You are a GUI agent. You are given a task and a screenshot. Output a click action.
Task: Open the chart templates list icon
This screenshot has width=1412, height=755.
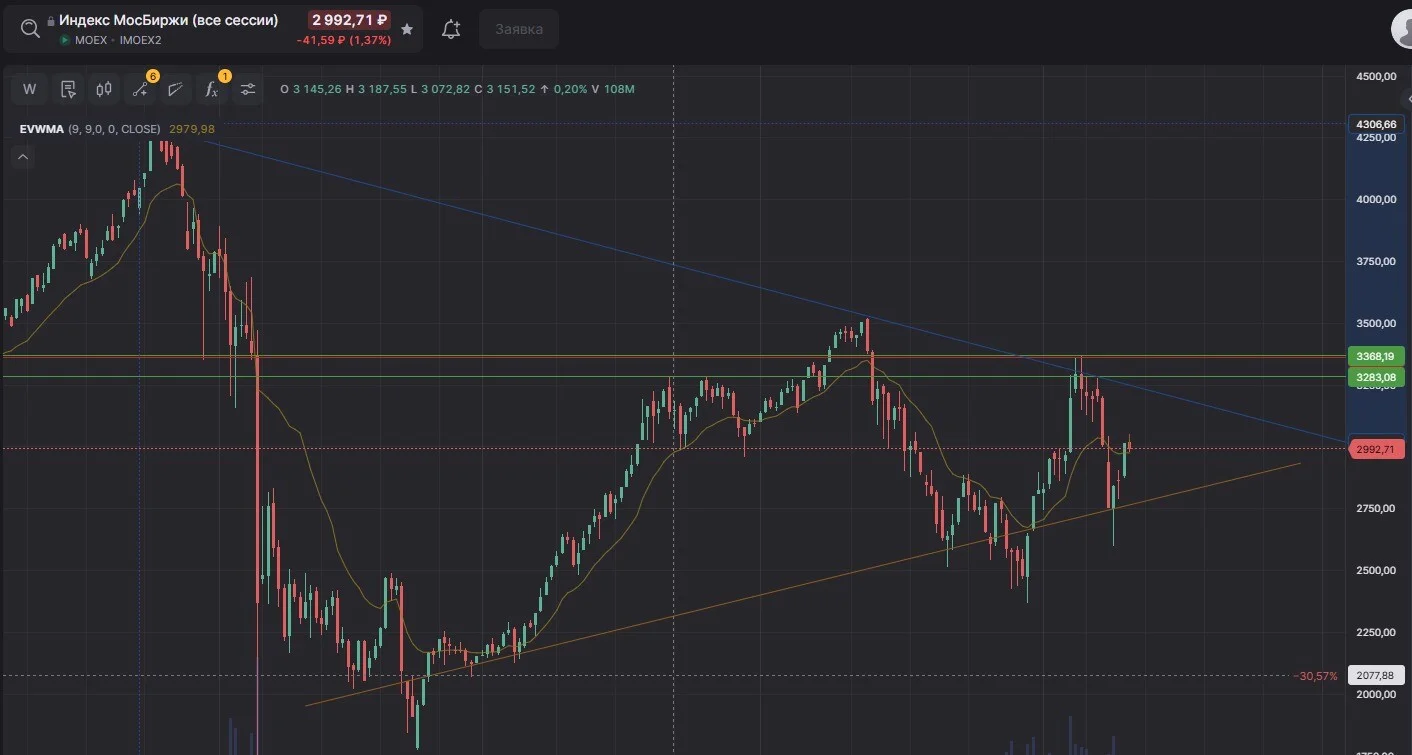68,89
